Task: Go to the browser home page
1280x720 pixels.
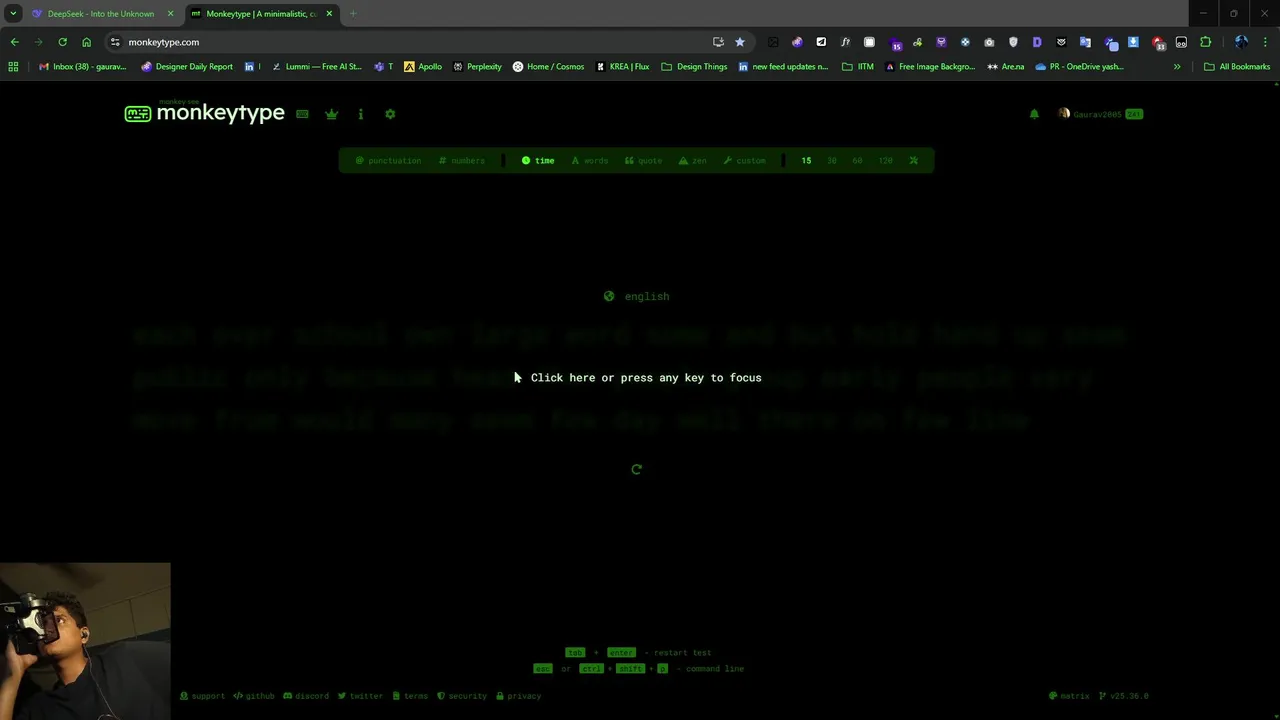Action: 86,42
